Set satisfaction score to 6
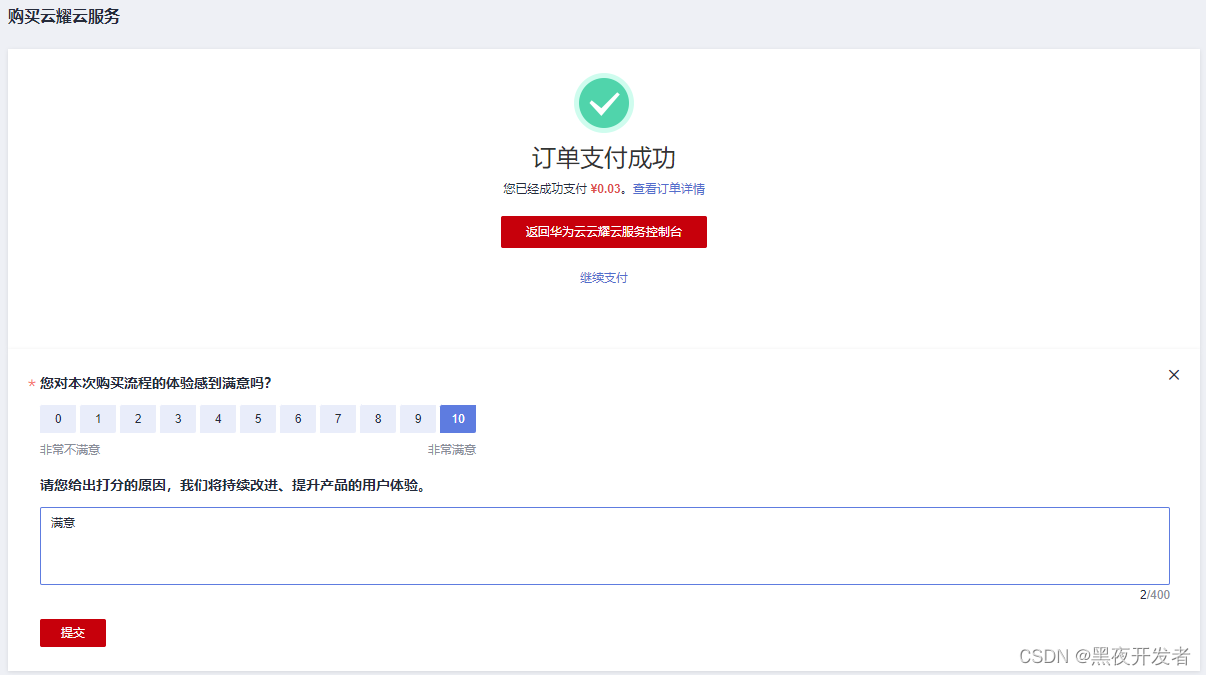The height and width of the screenshot is (675, 1206). (298, 419)
